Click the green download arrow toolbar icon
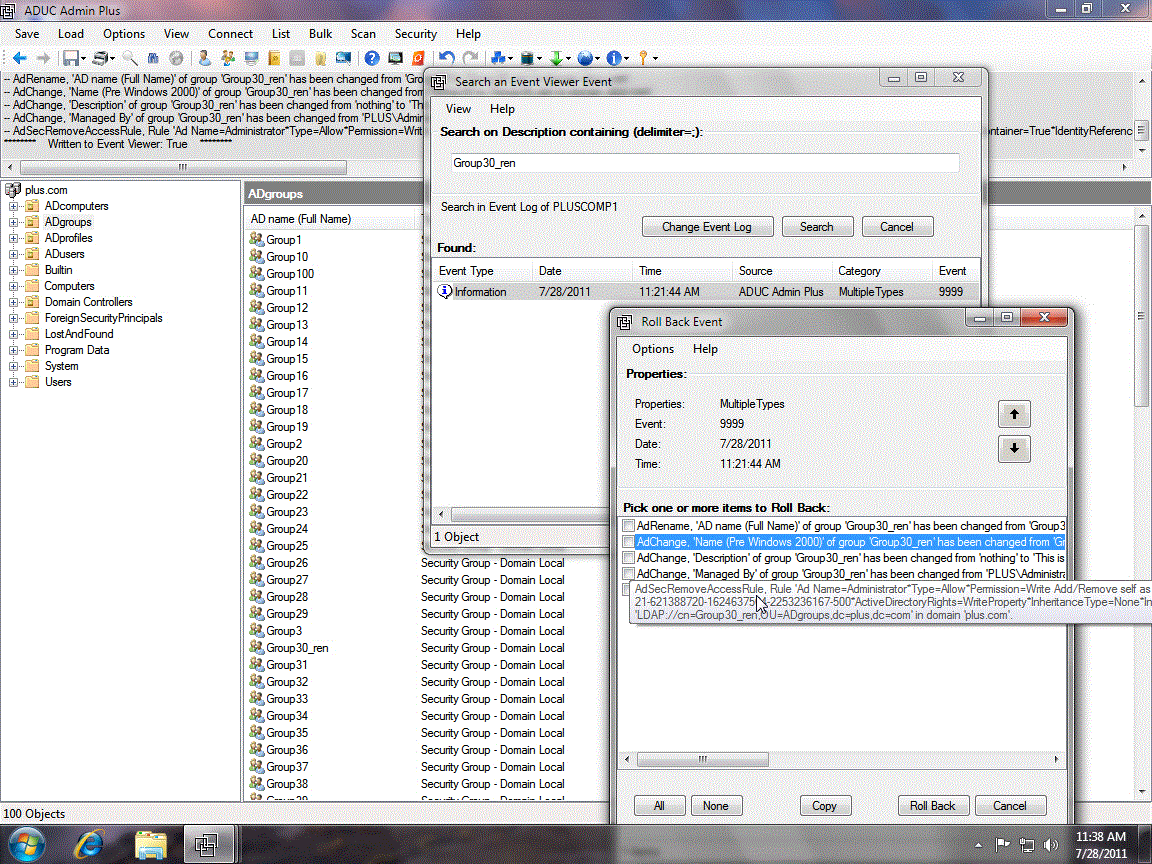This screenshot has height=864, width=1152. (558, 58)
